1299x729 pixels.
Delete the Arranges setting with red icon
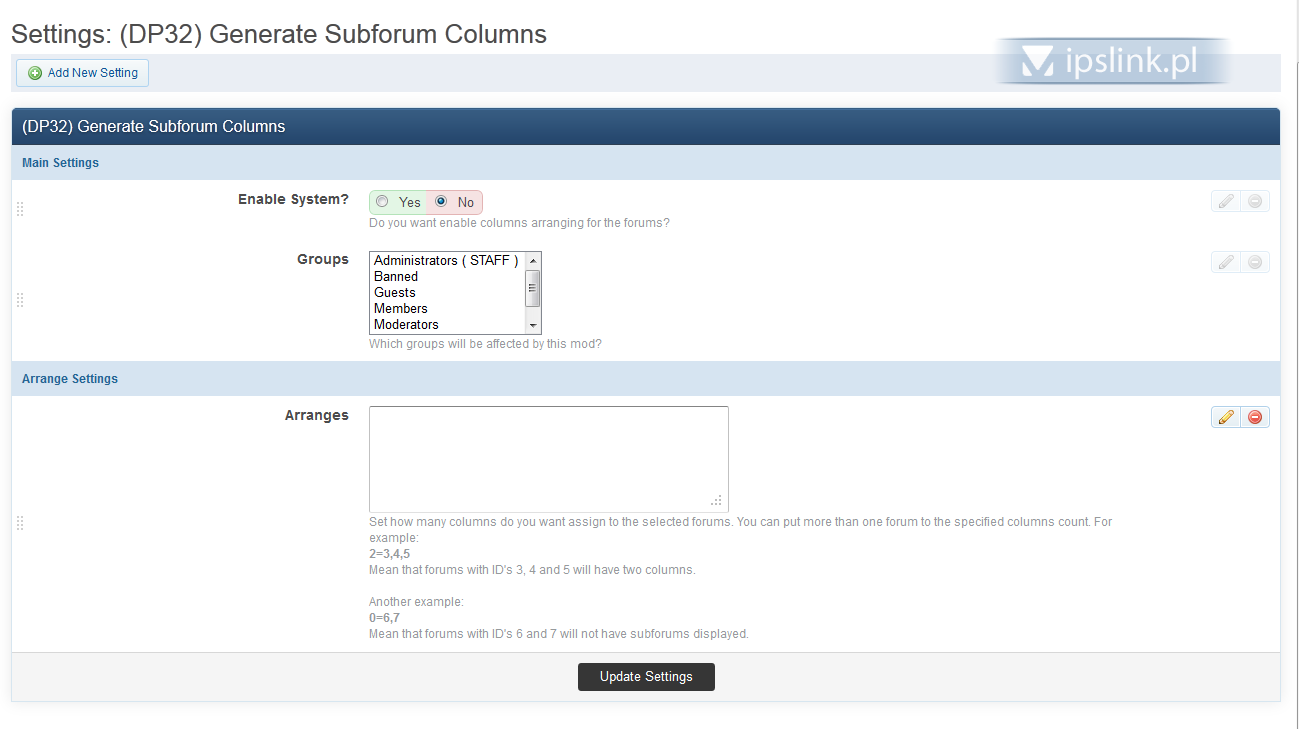pos(1255,417)
